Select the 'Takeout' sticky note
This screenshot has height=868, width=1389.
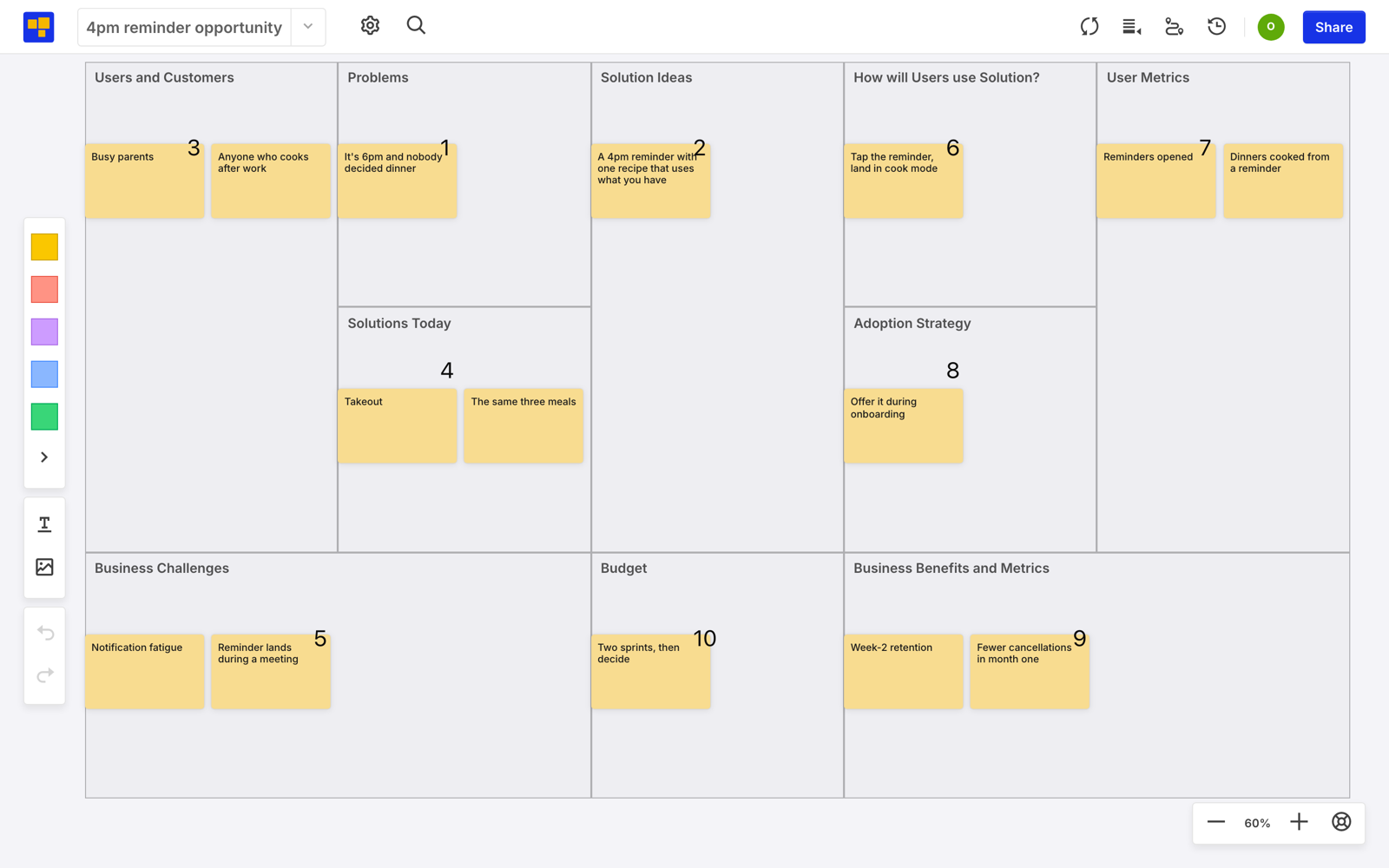[x=397, y=425]
